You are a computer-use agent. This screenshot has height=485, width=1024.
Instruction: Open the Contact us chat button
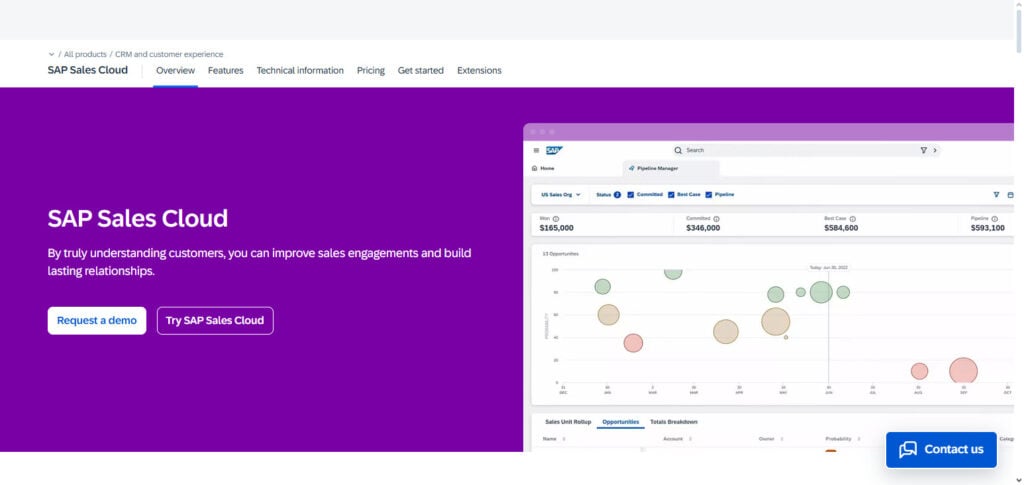[941, 449]
